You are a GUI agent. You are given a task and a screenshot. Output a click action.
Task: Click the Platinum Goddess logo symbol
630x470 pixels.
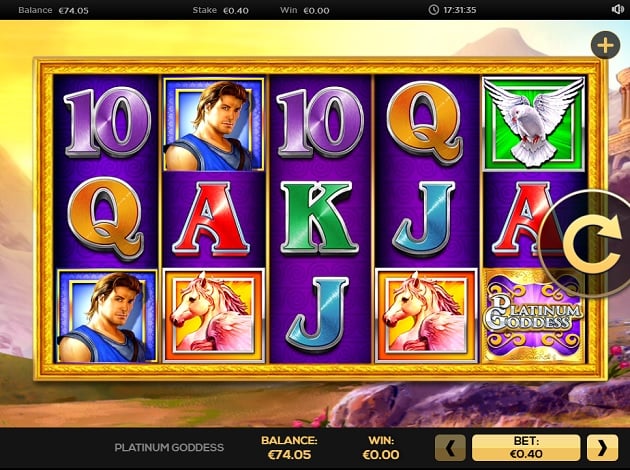[534, 316]
